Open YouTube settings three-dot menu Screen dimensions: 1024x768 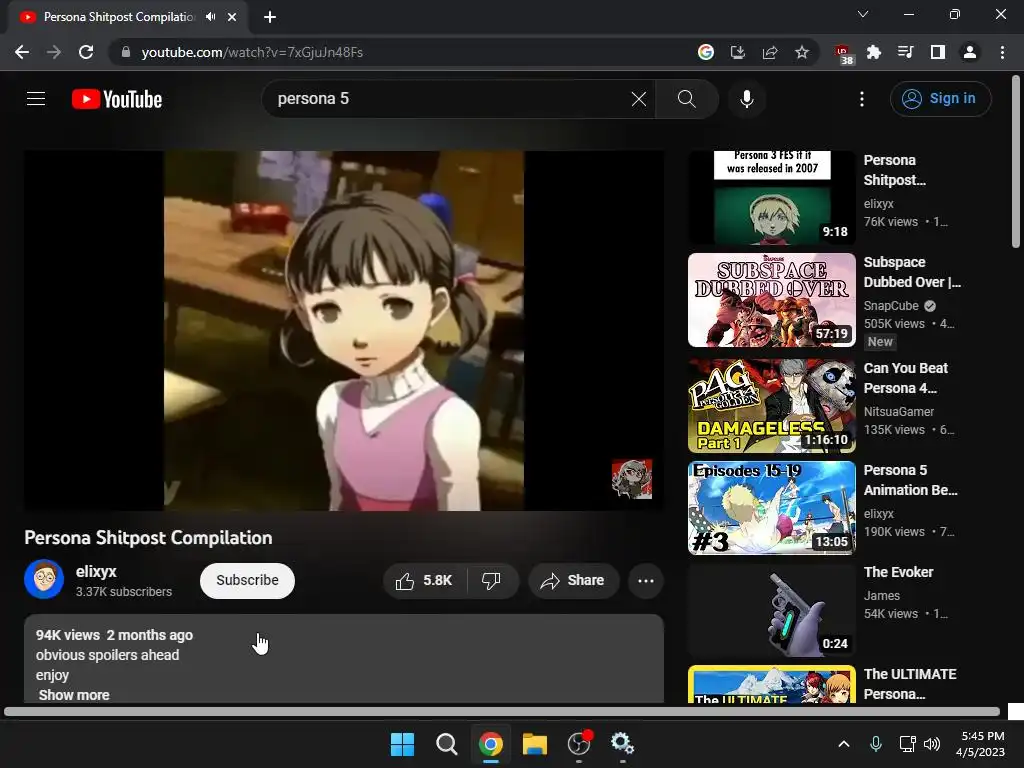coord(862,99)
